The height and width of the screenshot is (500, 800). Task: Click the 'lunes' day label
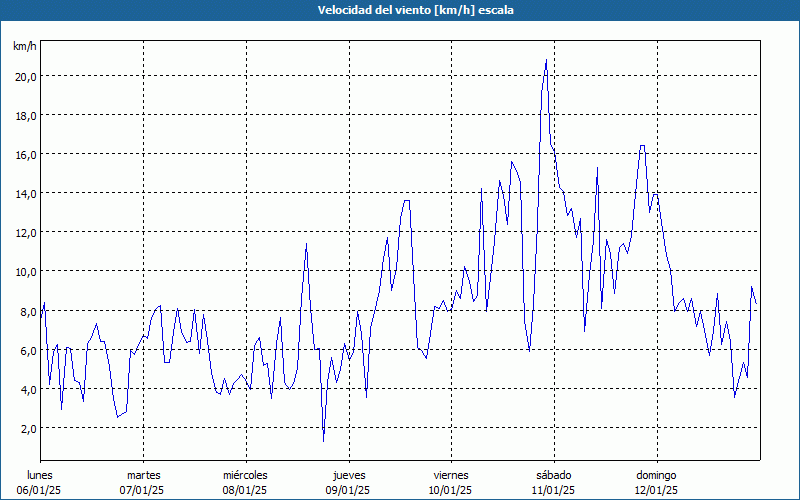pyautogui.click(x=40, y=475)
